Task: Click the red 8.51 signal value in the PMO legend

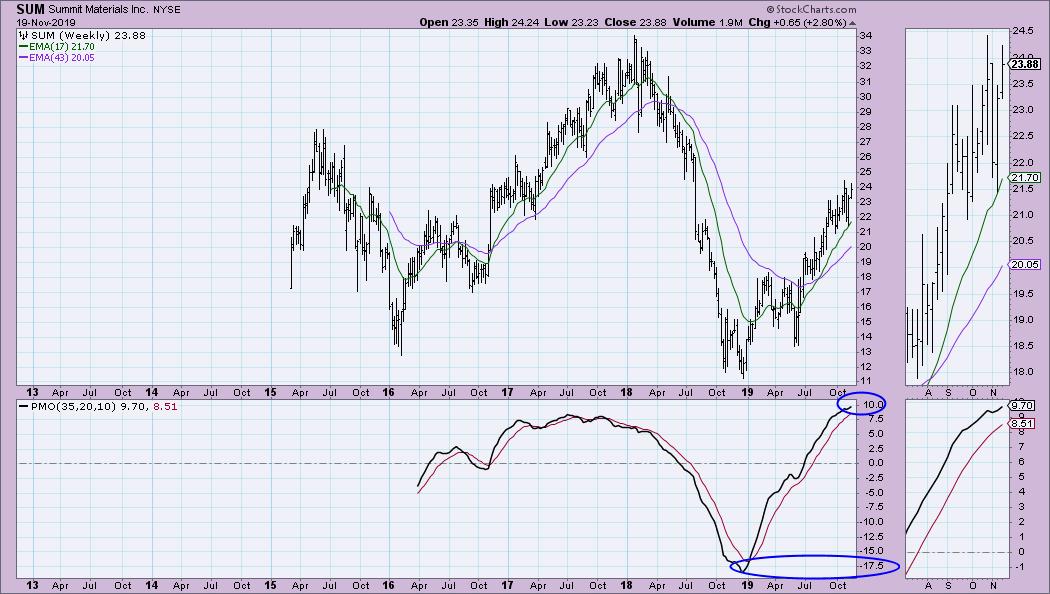Action: [x=165, y=406]
